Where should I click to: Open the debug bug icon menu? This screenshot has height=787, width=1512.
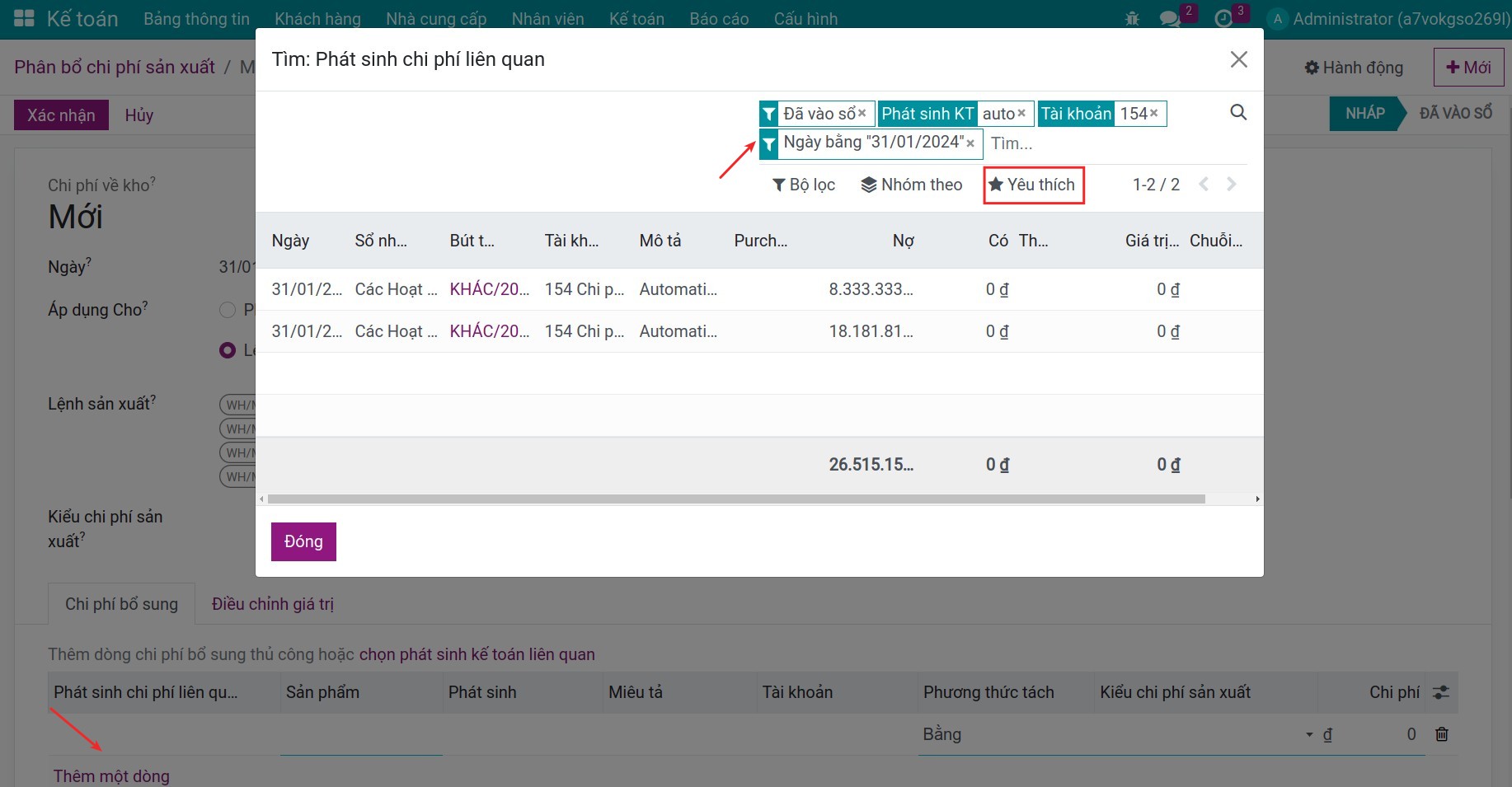(x=1132, y=18)
